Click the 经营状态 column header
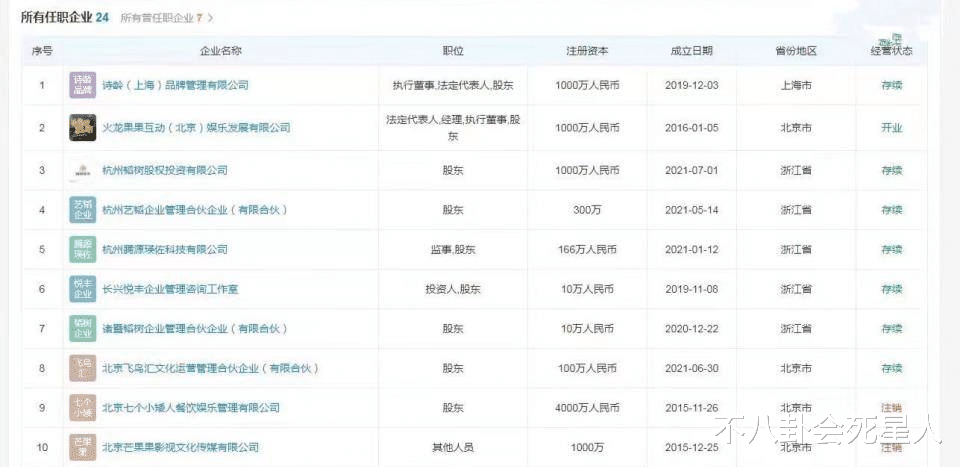This screenshot has width=960, height=467. [x=891, y=51]
